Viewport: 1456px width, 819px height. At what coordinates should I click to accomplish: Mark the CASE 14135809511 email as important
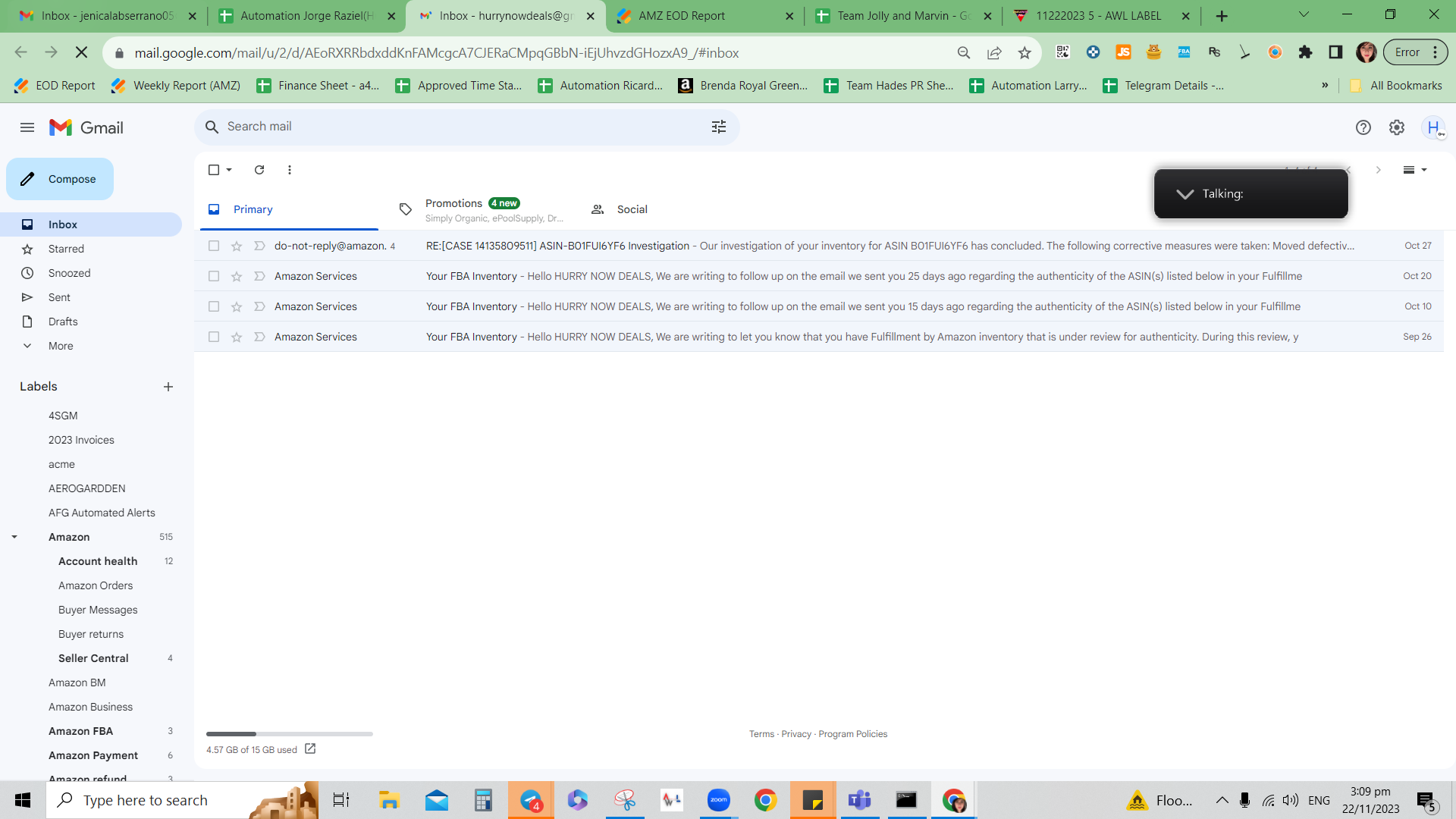coord(259,246)
